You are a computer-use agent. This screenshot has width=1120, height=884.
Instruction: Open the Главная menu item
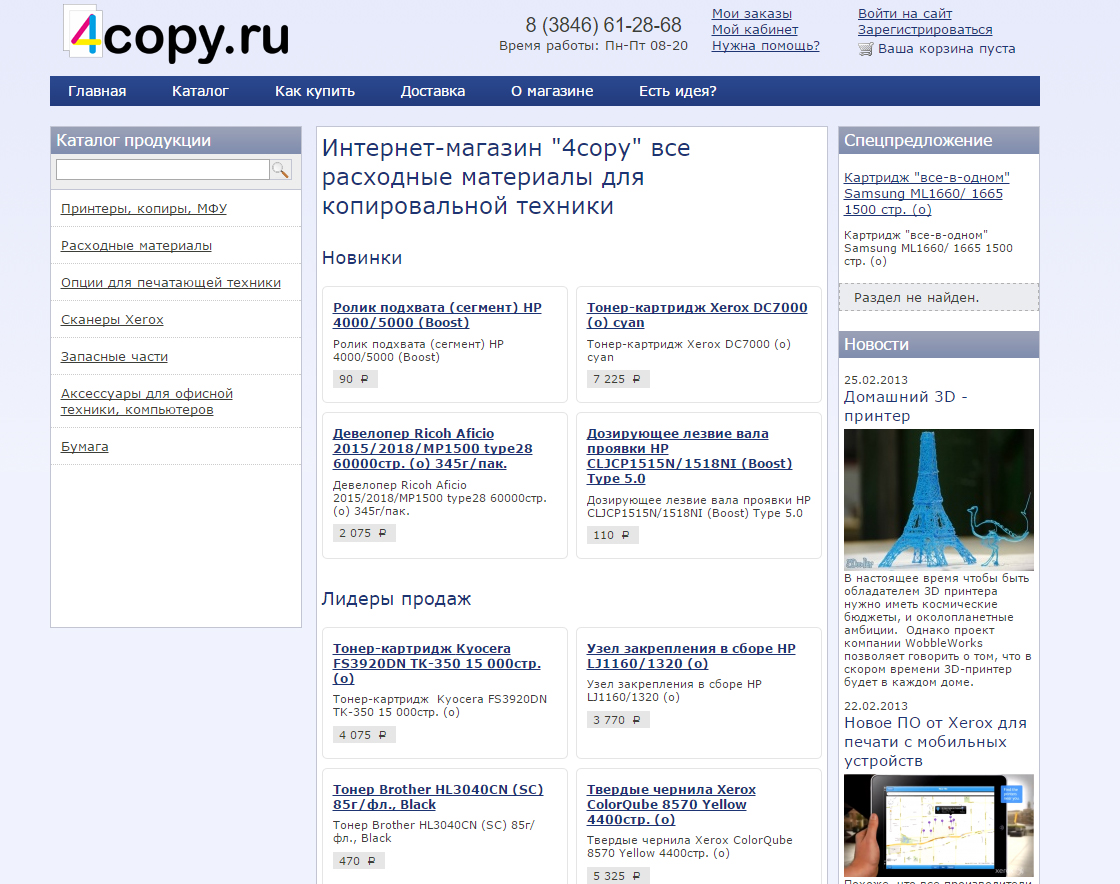tap(97, 91)
